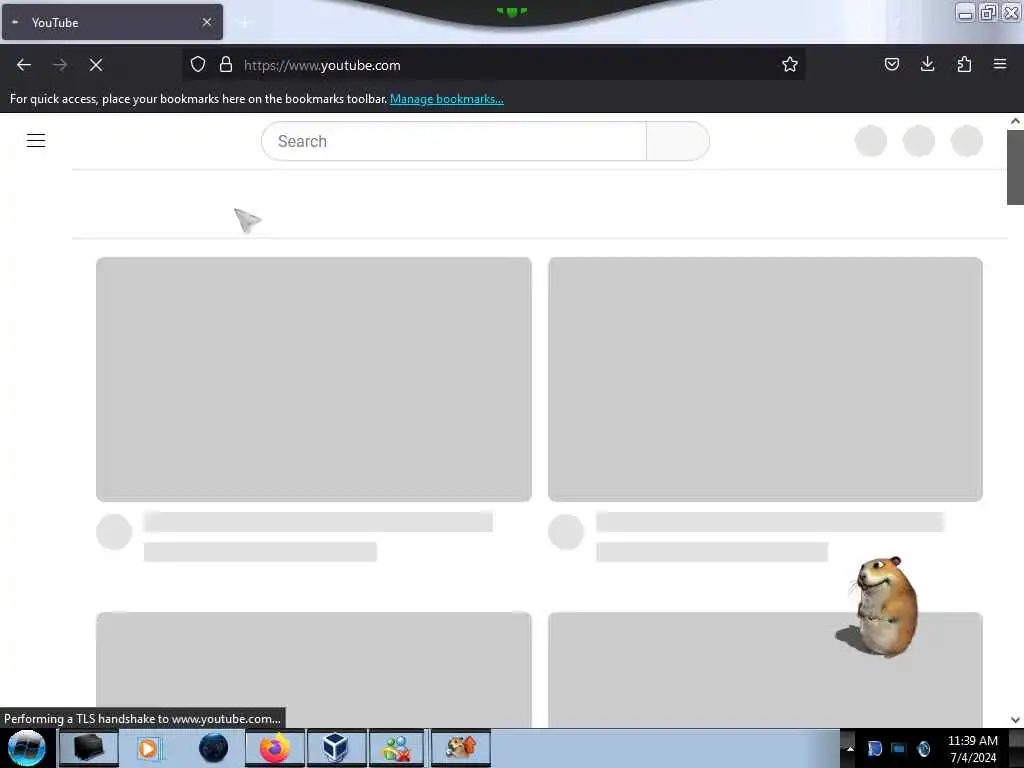Open the first video thumbnail placeholder
Screen dimensions: 1024x768
[313, 379]
